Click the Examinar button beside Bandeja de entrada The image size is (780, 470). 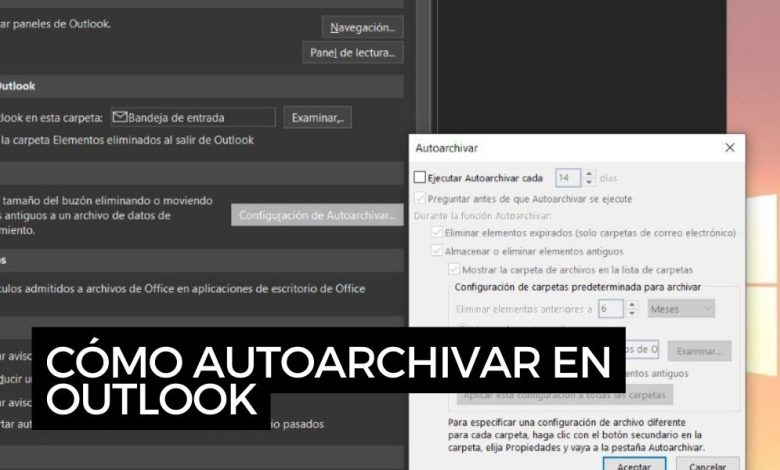(317, 118)
